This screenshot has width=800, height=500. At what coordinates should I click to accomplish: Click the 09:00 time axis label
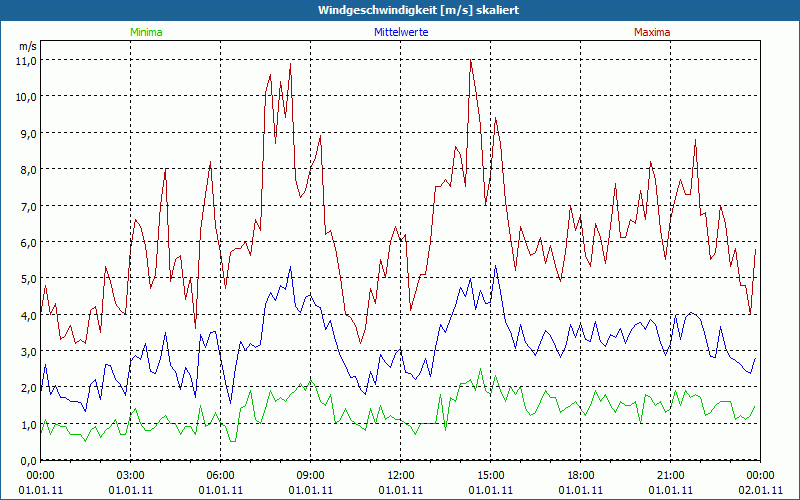(x=310, y=476)
